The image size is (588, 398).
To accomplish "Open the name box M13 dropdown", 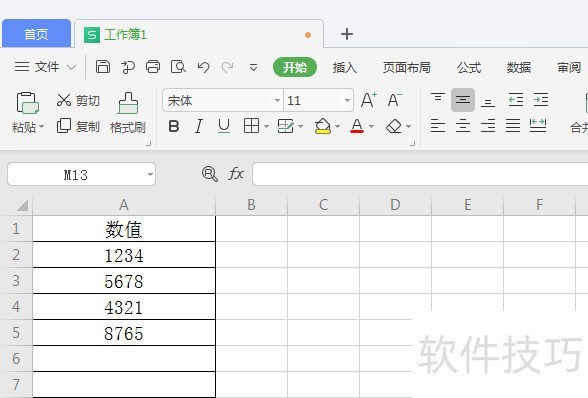I will pos(150,174).
